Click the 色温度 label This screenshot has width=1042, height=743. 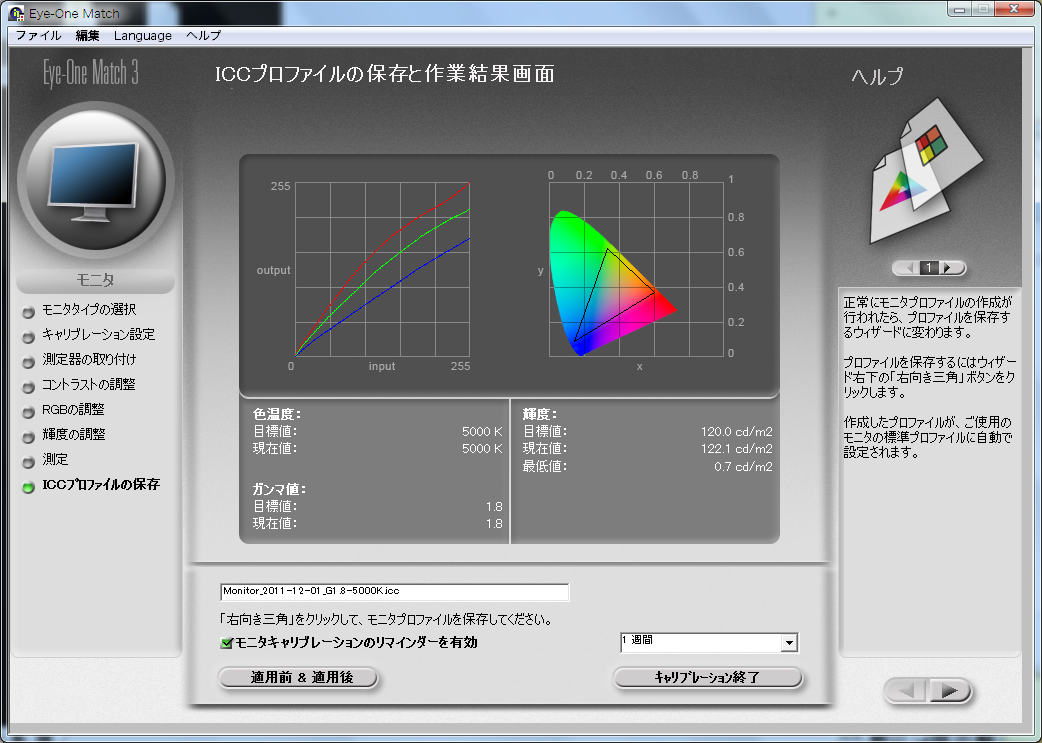coord(276,415)
